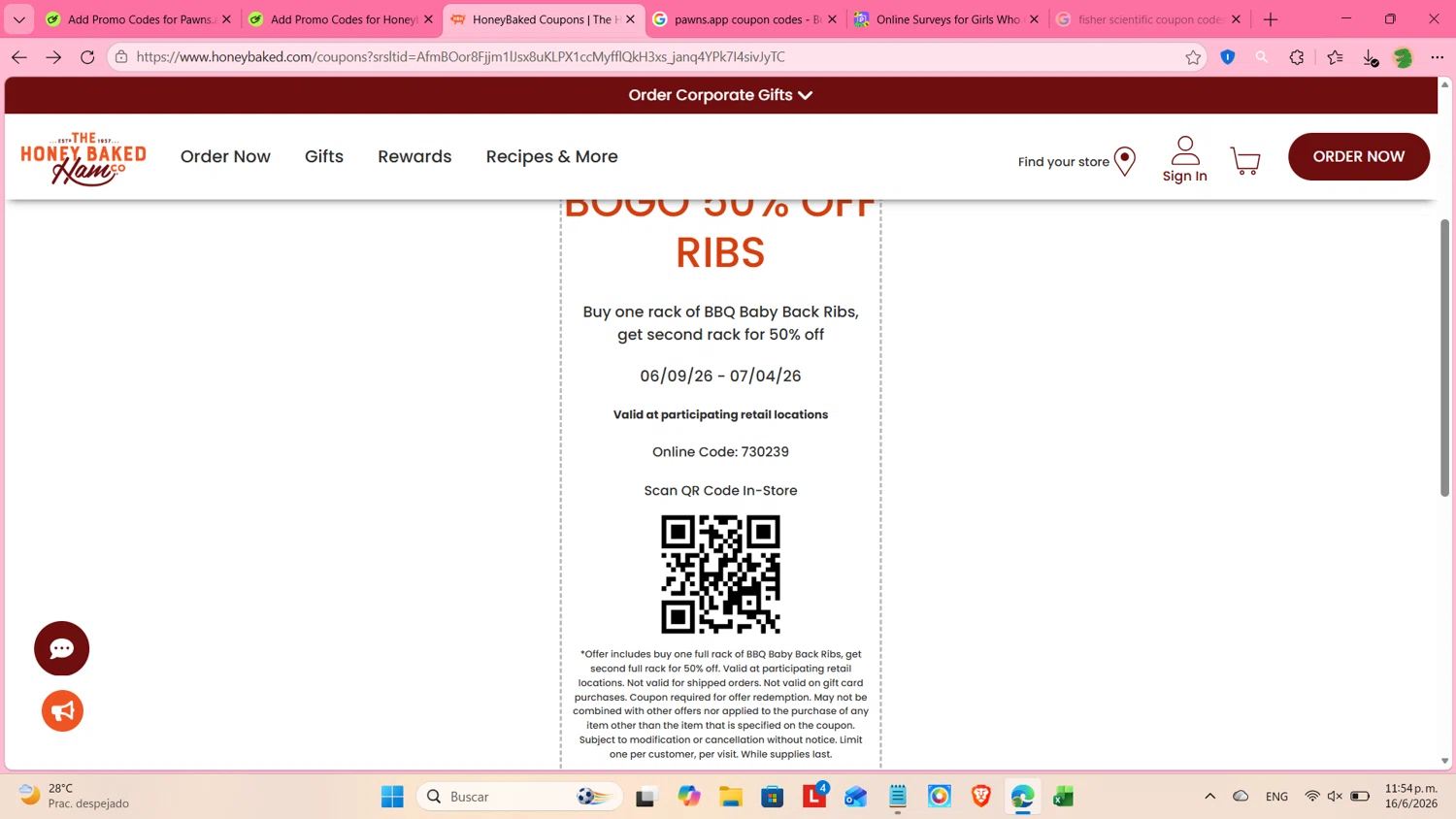Show hidden system tray icons
The image size is (1456, 819).
1209,797
